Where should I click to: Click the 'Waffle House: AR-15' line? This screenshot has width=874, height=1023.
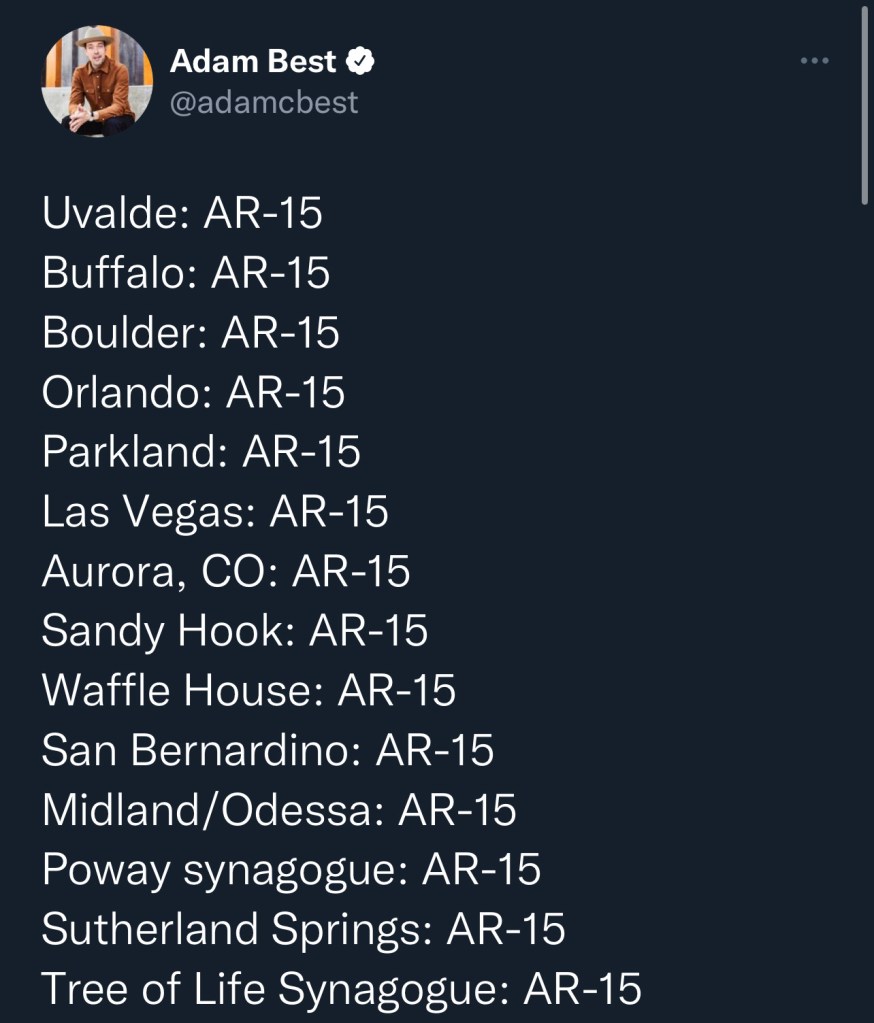pos(249,690)
